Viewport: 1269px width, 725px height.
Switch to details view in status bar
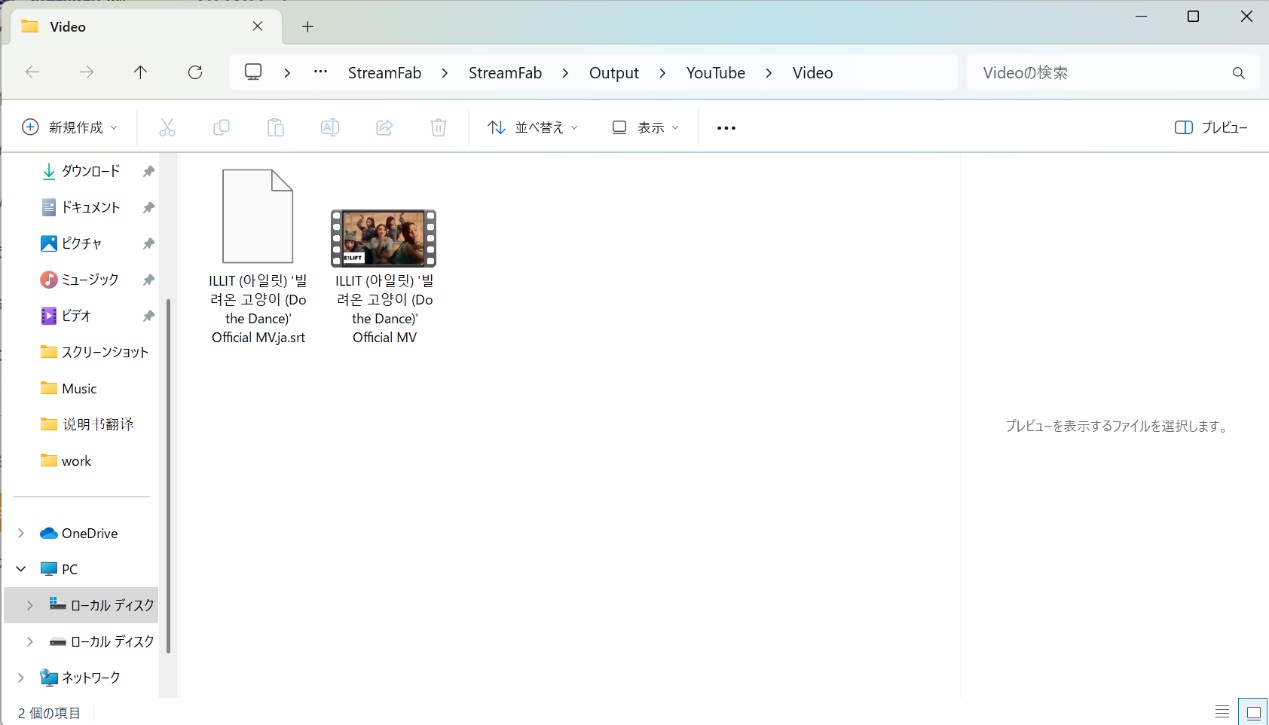pos(1222,712)
